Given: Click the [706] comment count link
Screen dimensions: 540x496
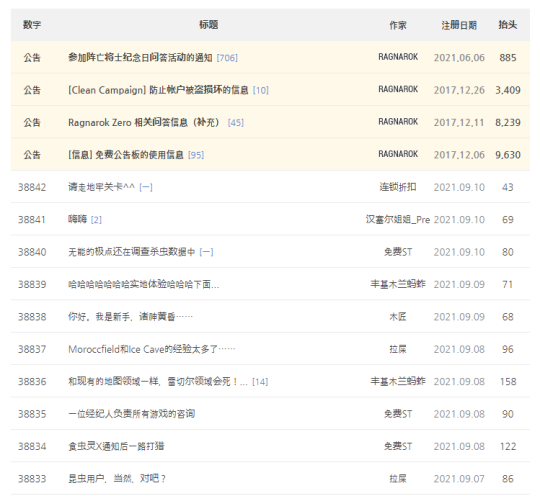Looking at the screenshot, I should pyautogui.click(x=227, y=58).
